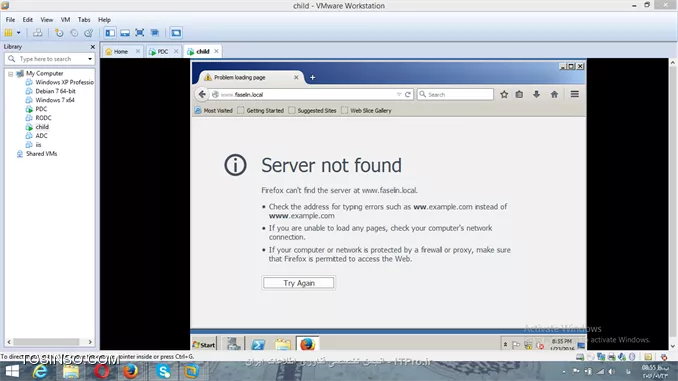The width and height of the screenshot is (678, 381).
Task: Select Windows XP Professional in library
Action: point(60,82)
